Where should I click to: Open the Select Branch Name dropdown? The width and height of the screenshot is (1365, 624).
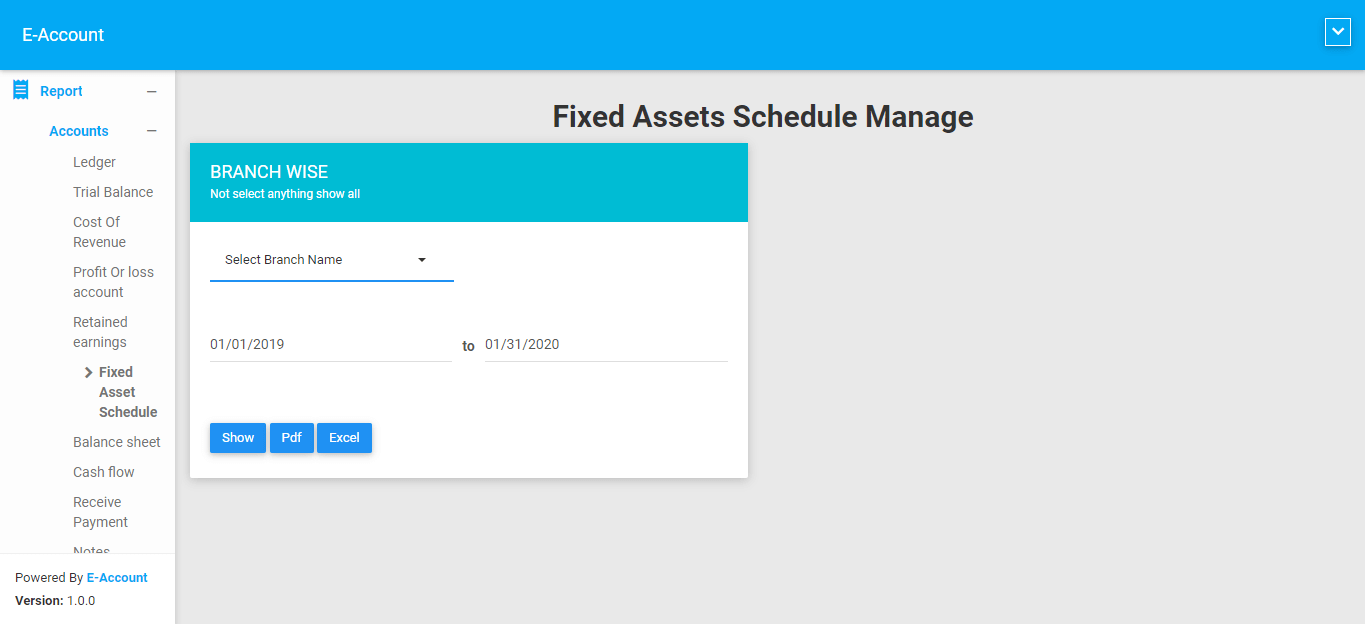pos(331,260)
